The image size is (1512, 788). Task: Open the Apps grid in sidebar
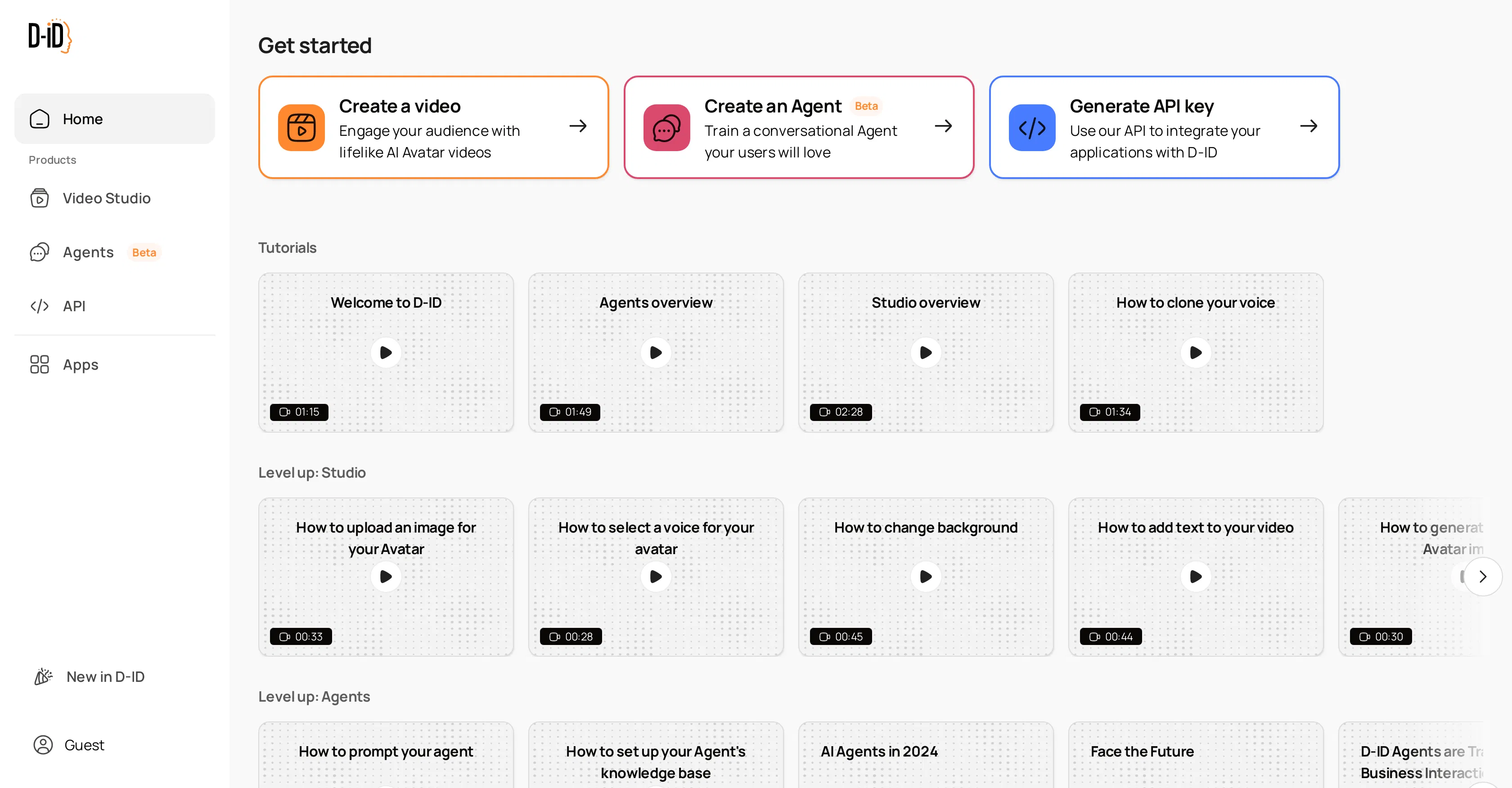click(81, 364)
